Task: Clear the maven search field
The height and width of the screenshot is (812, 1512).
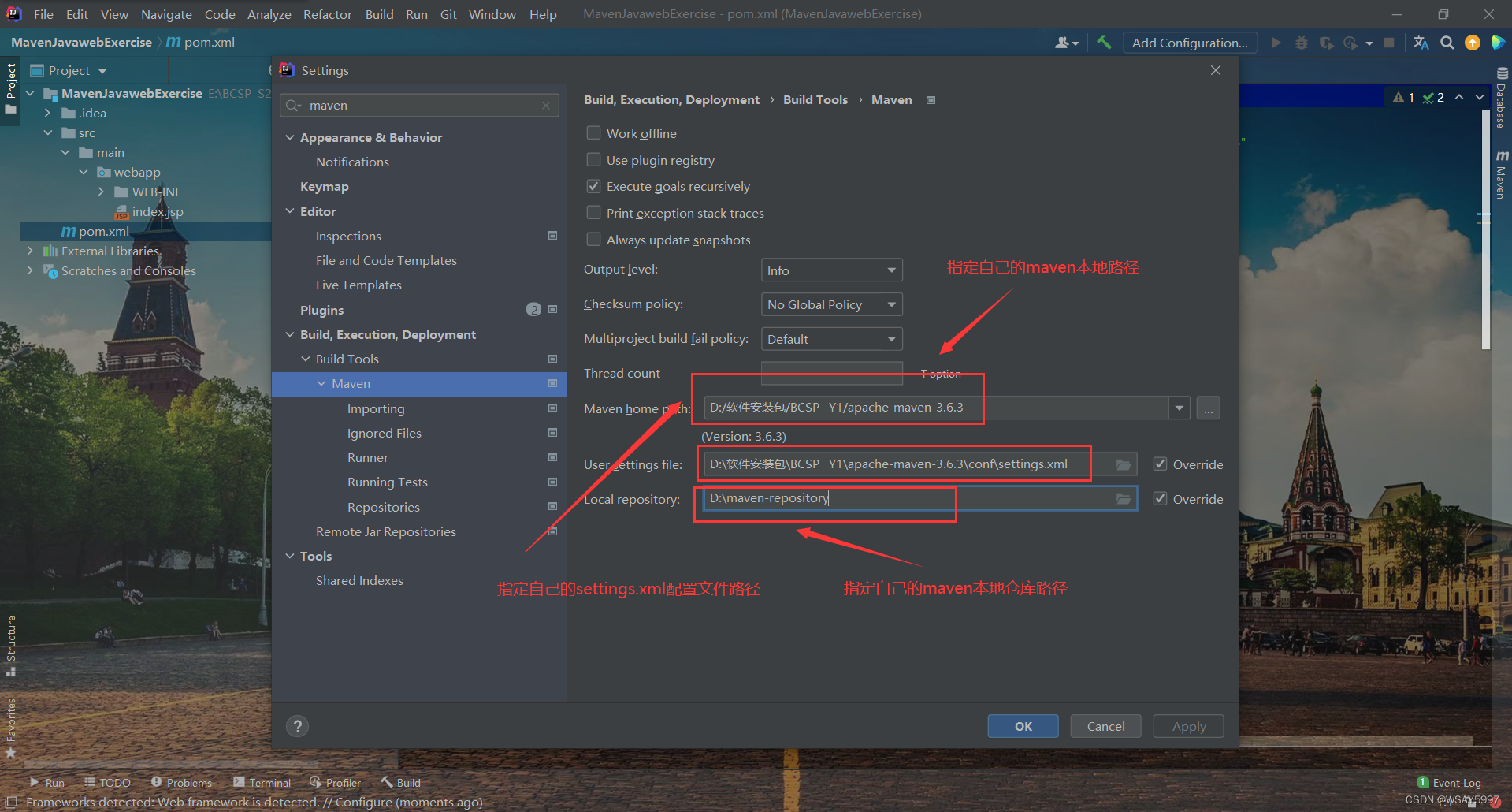Action: 546,106
